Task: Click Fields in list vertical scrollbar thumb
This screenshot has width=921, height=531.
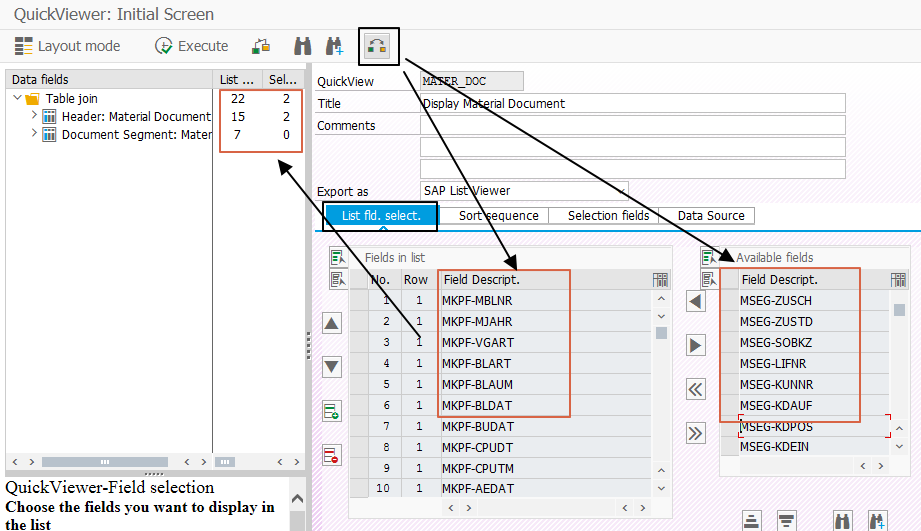Action: click(x=661, y=333)
